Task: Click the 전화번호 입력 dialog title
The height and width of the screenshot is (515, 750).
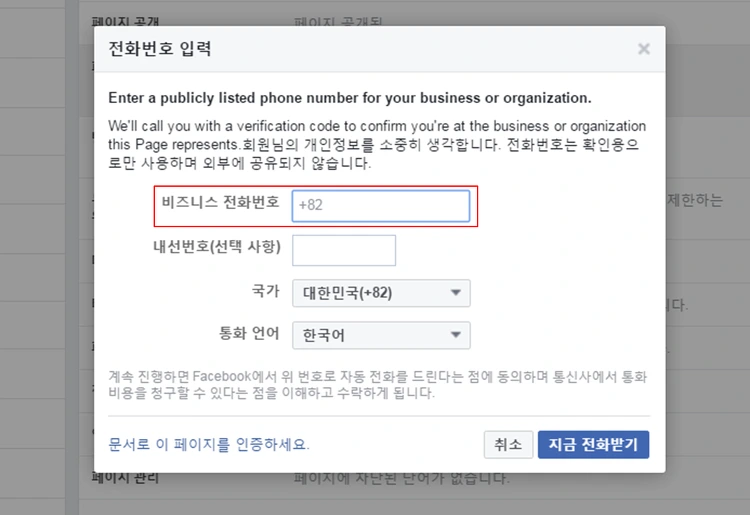Action: (160, 49)
